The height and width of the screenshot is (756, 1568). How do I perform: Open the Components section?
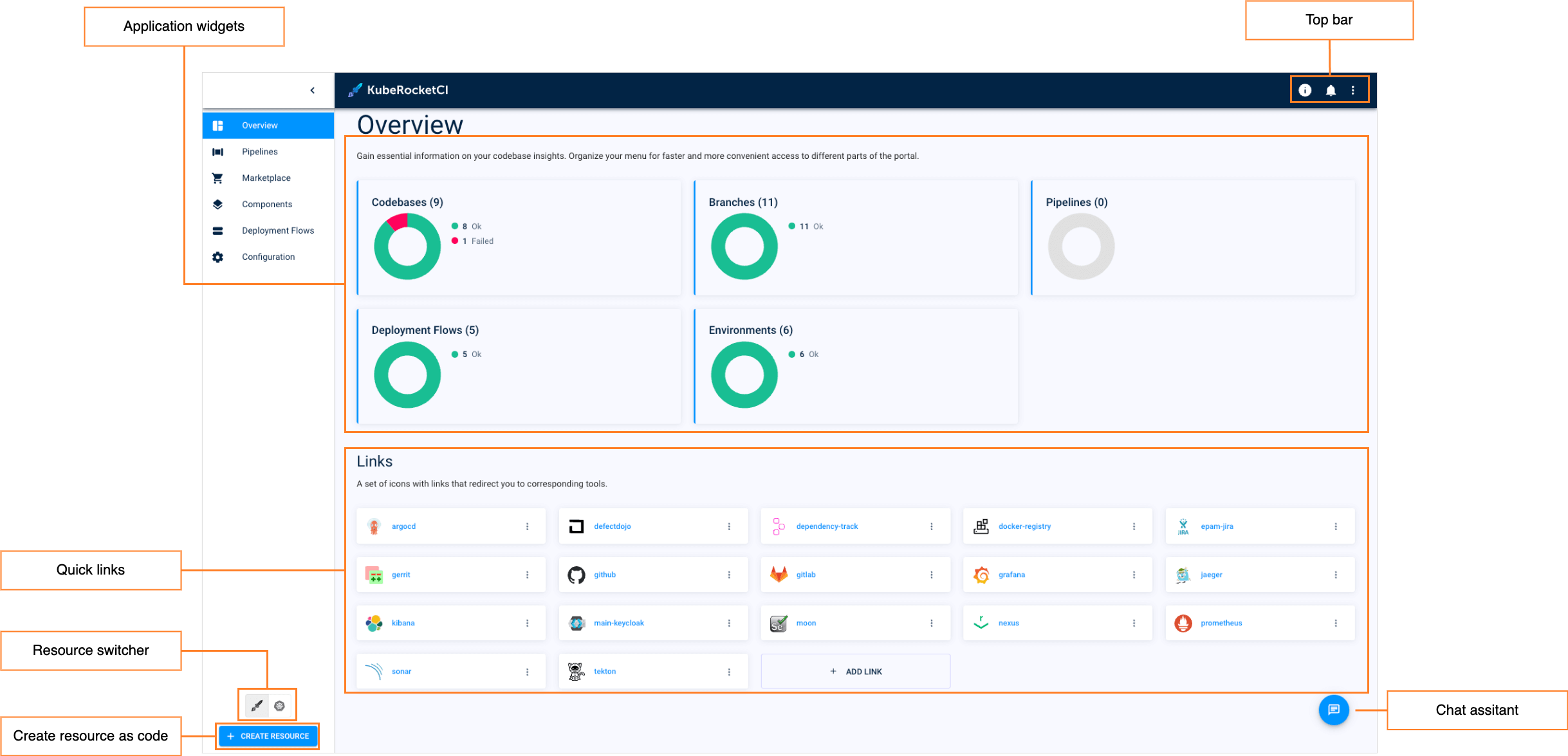[x=266, y=204]
